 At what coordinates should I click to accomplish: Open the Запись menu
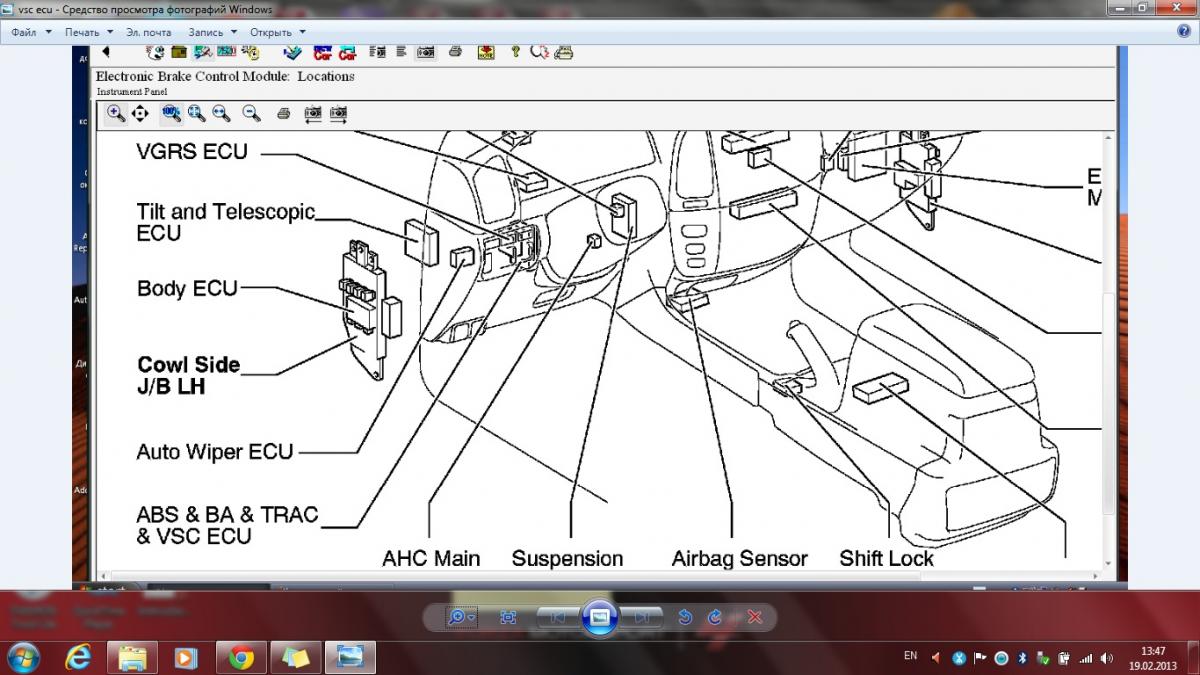[212, 32]
